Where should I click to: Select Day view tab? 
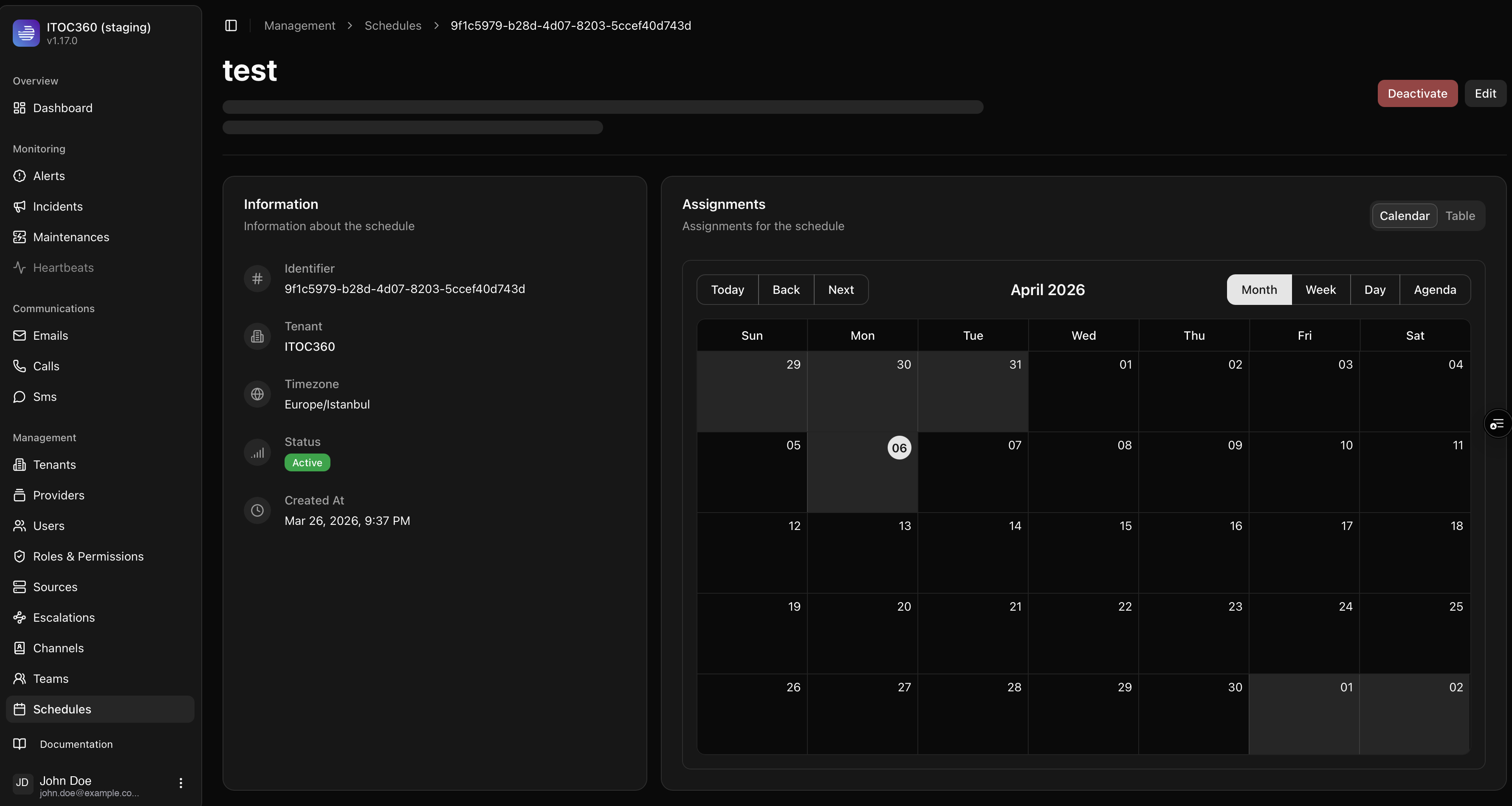1375,290
